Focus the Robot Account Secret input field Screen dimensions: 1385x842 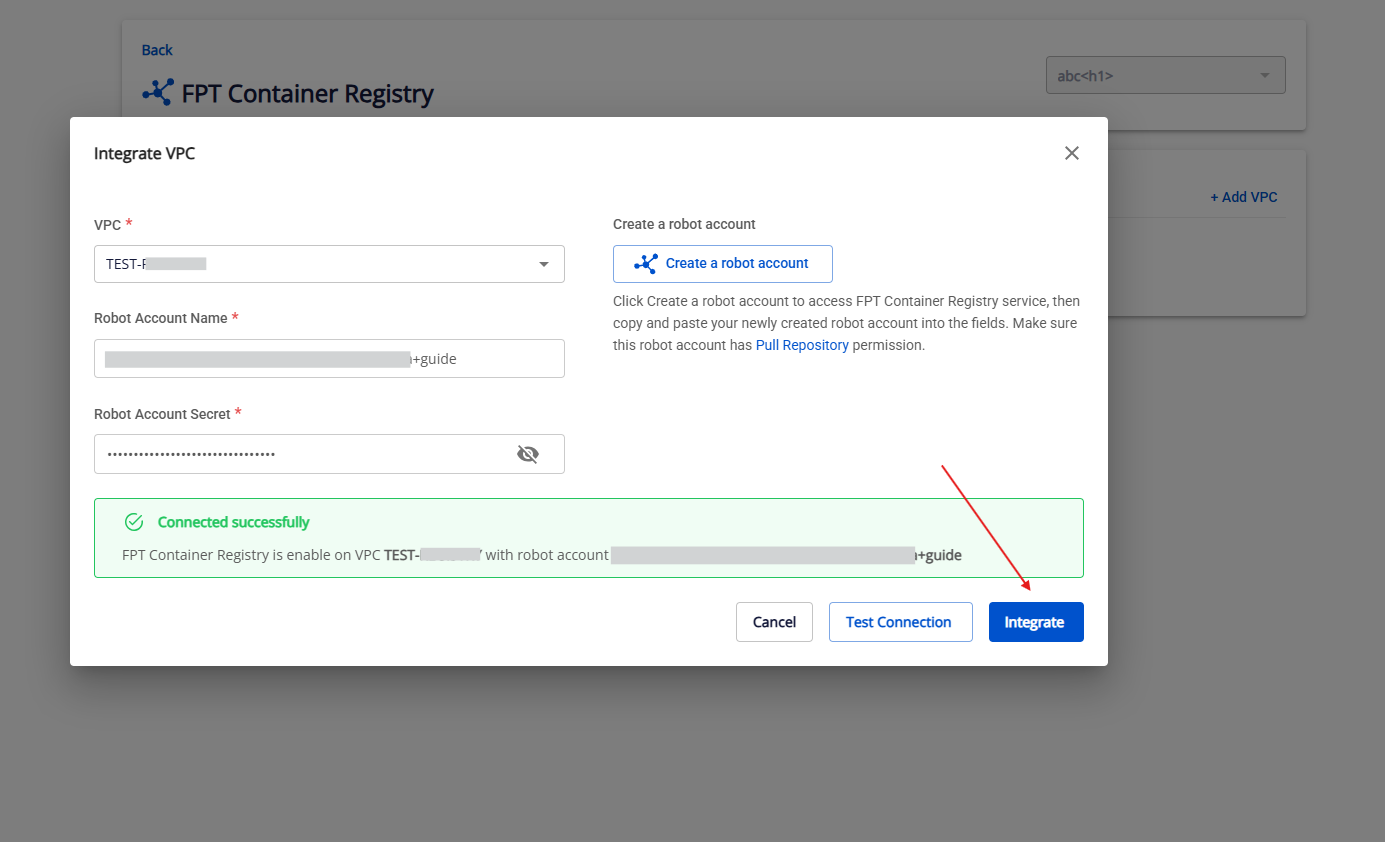coord(300,454)
